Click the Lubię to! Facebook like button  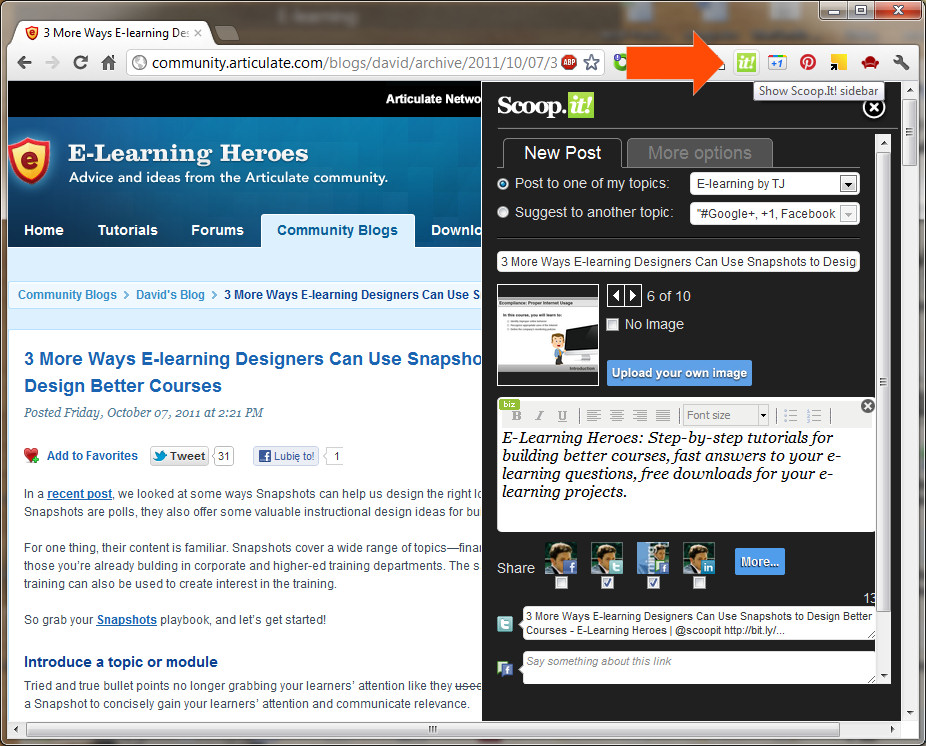pyautogui.click(x=286, y=456)
